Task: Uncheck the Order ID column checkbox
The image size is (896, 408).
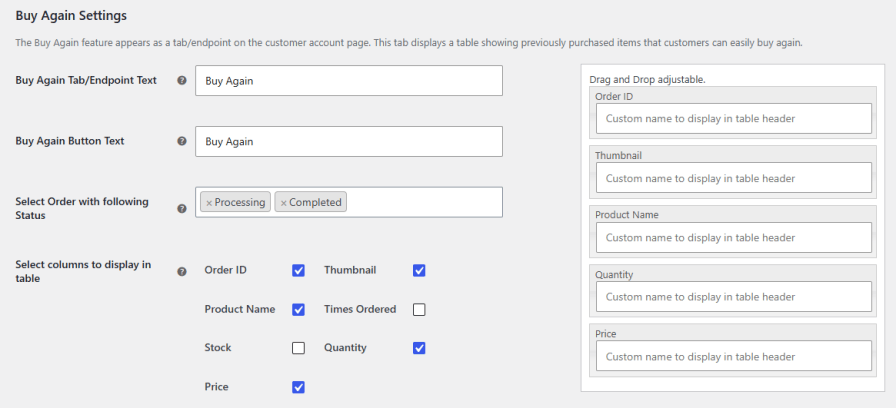Action: click(x=298, y=271)
